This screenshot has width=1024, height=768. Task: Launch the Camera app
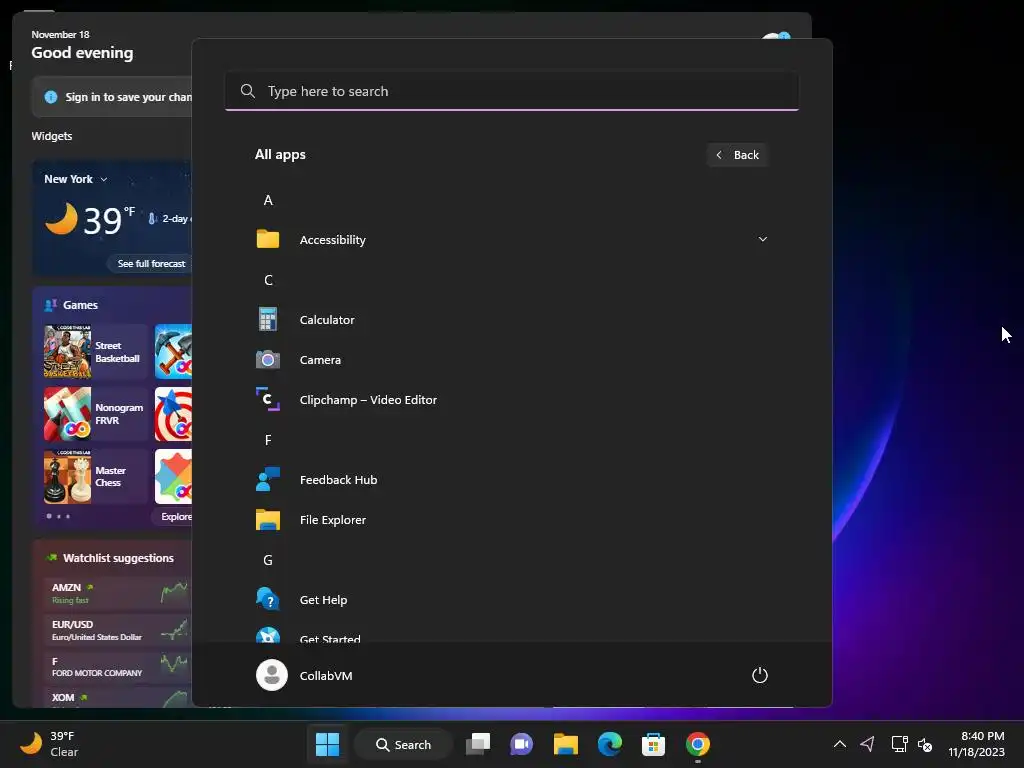pos(511,360)
